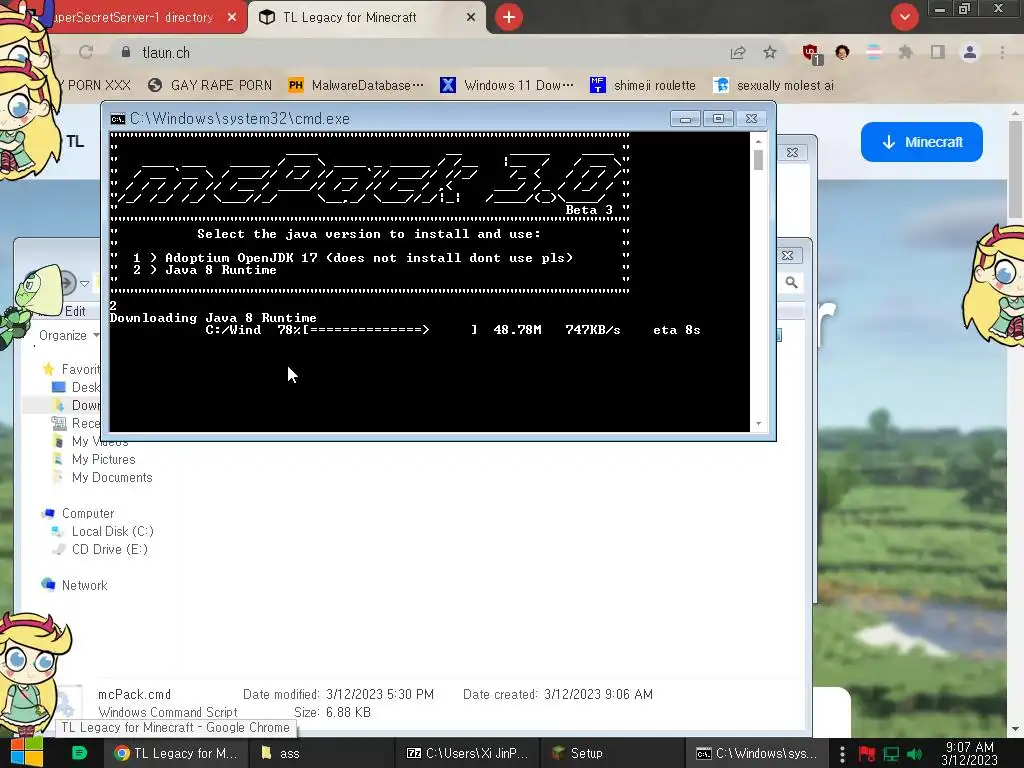1024x768 pixels.
Task: Click the cmd window scrollbar thumb
Action: point(758,160)
